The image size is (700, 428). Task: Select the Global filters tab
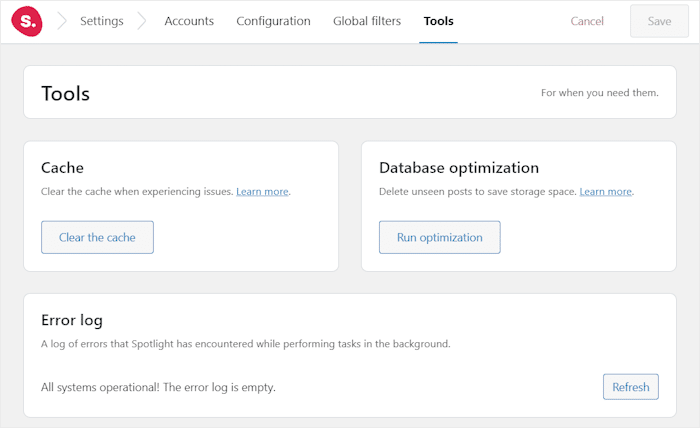pos(367,21)
